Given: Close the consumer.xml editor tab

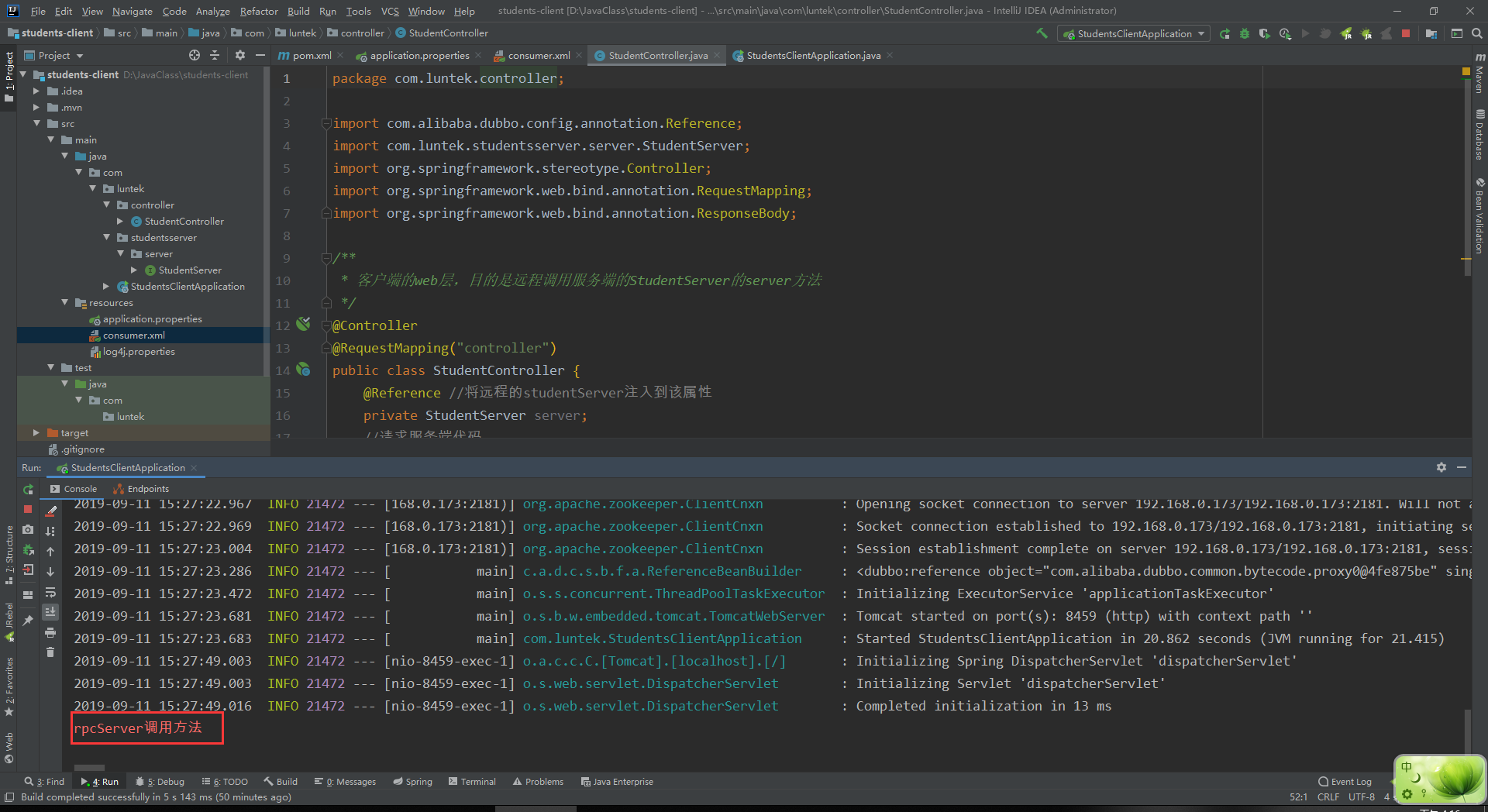Looking at the screenshot, I should coord(579,55).
